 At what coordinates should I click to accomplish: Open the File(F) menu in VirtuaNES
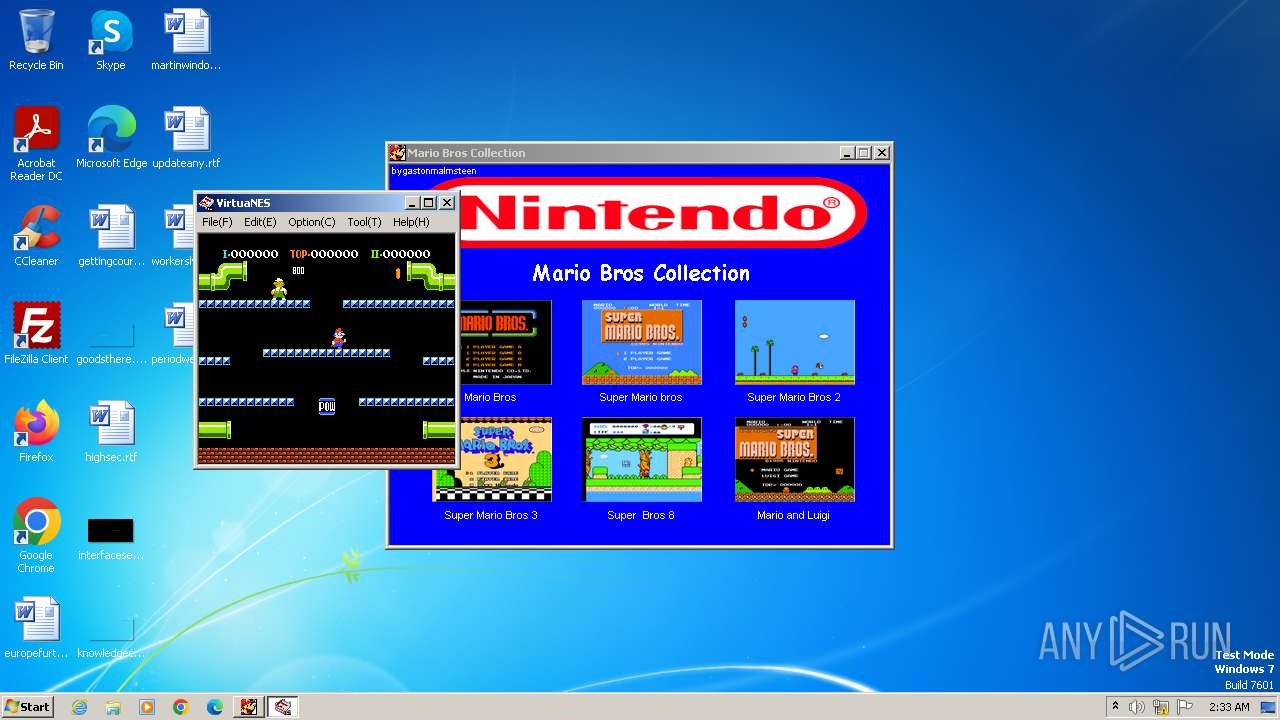coord(217,222)
